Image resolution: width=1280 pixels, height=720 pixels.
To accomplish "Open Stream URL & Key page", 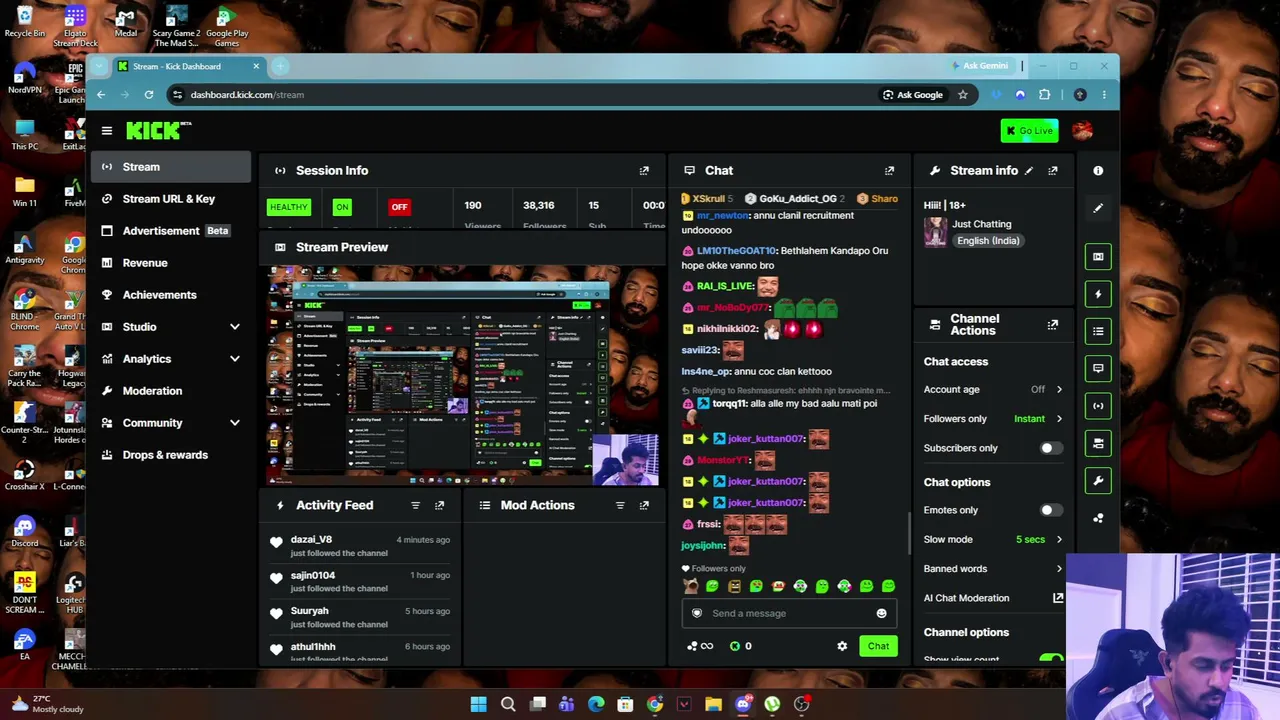I will [171, 199].
